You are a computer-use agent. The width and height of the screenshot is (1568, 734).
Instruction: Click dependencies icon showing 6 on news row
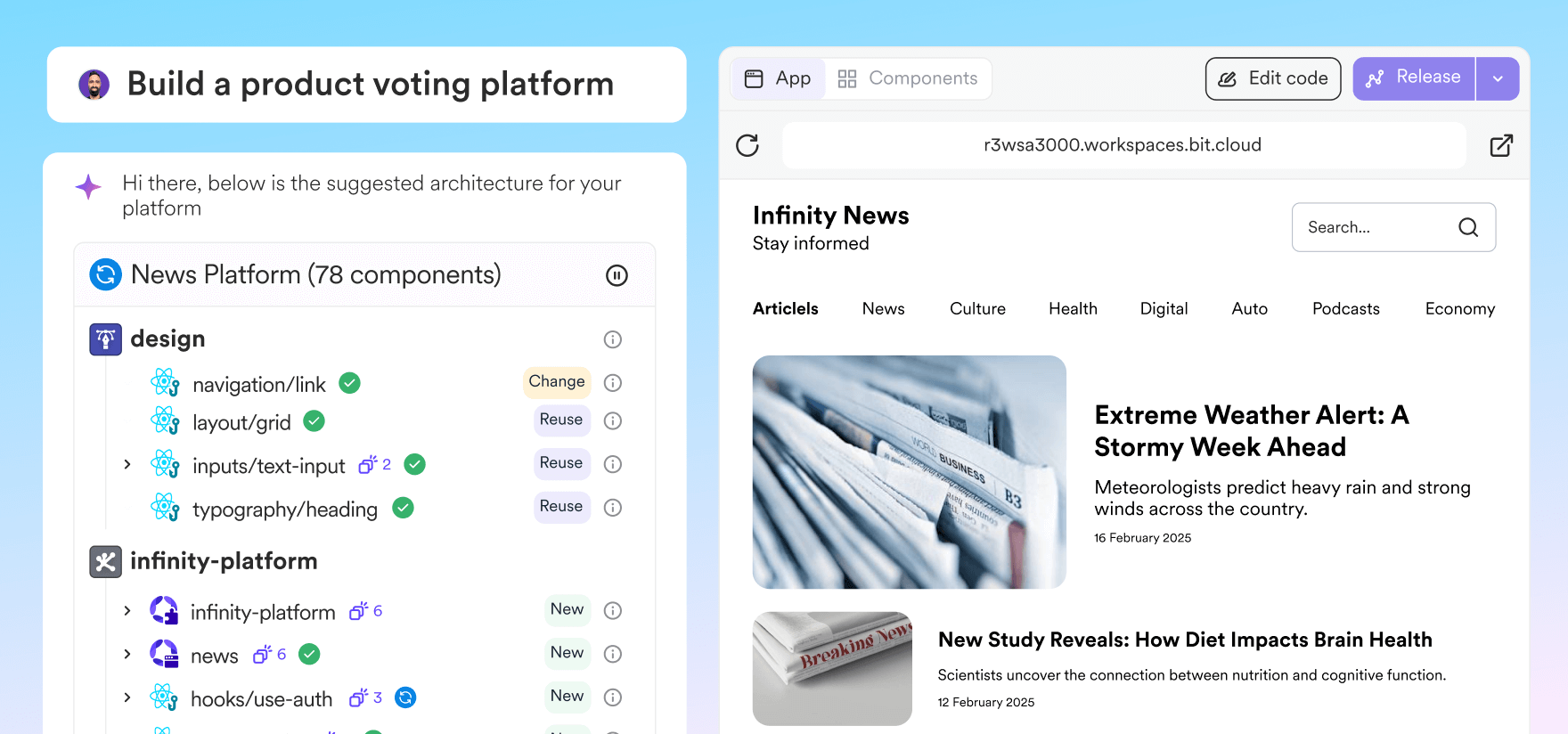tap(262, 655)
